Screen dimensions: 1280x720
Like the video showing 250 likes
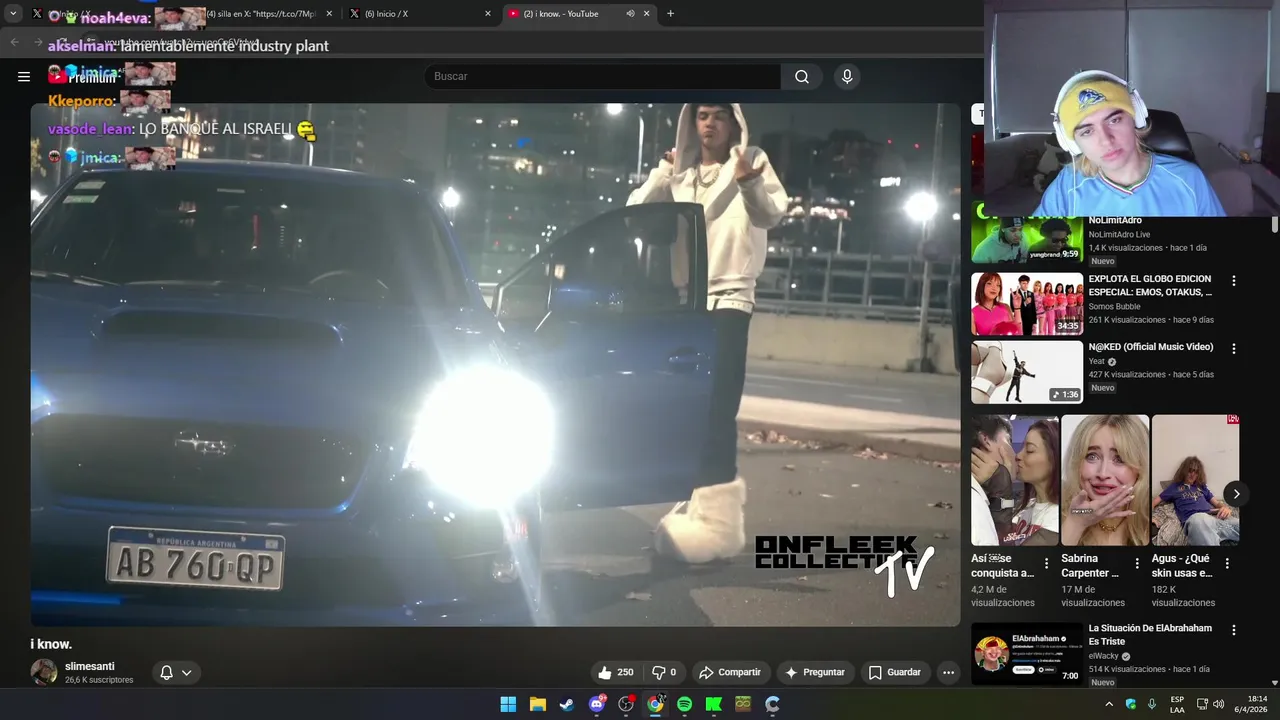616,672
